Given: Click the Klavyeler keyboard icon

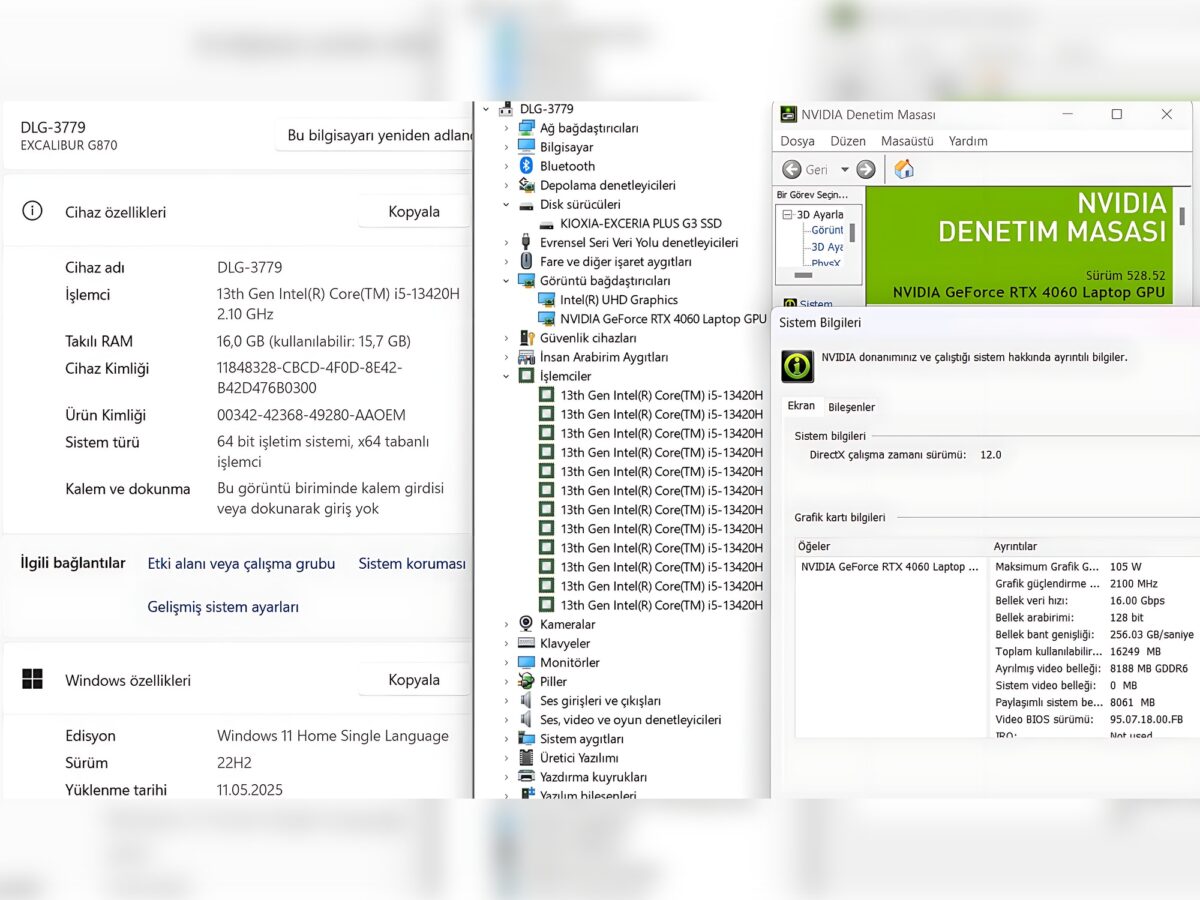Looking at the screenshot, I should pyautogui.click(x=526, y=643).
